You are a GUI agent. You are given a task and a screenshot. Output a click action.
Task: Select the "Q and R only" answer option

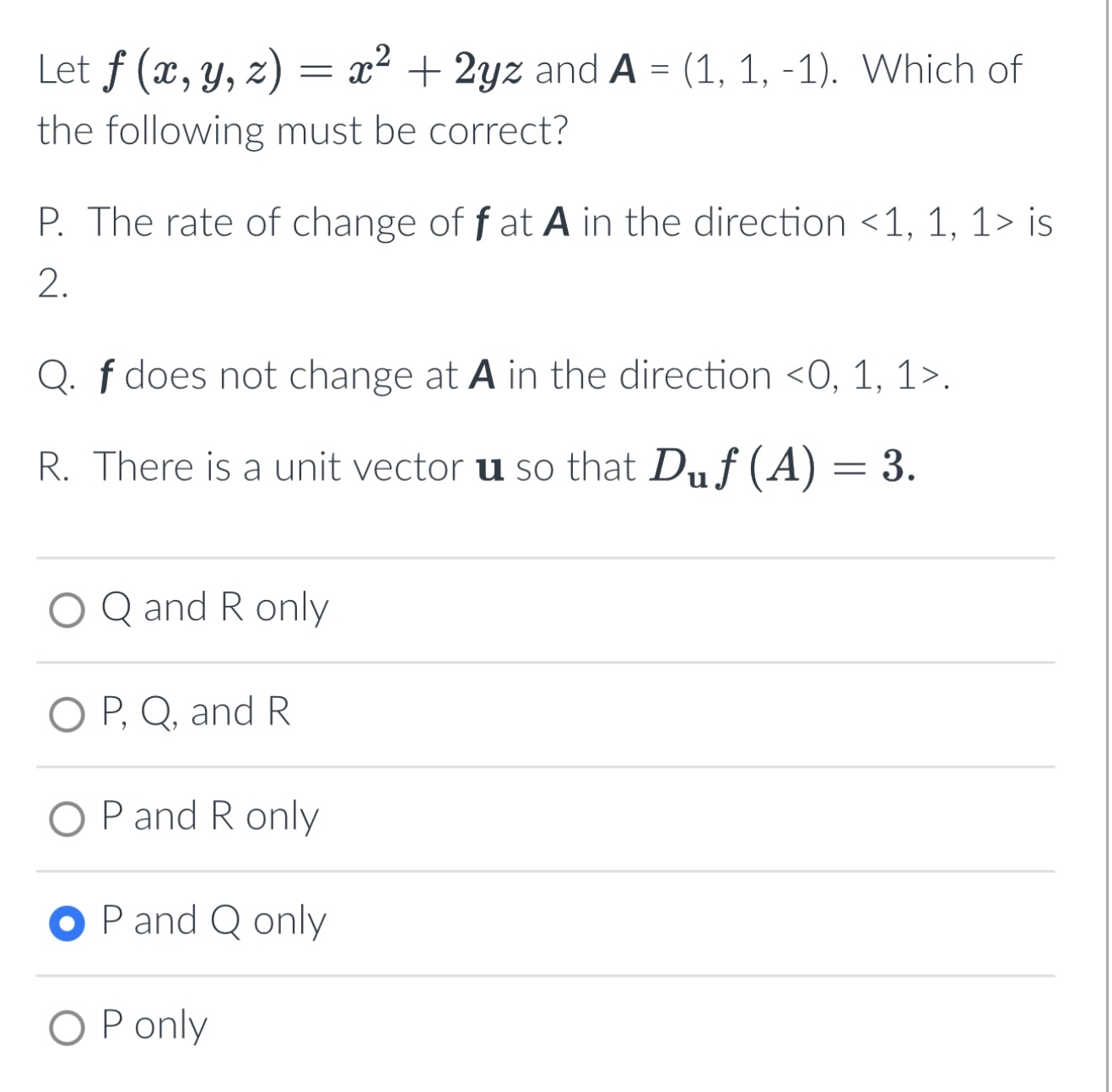67,607
